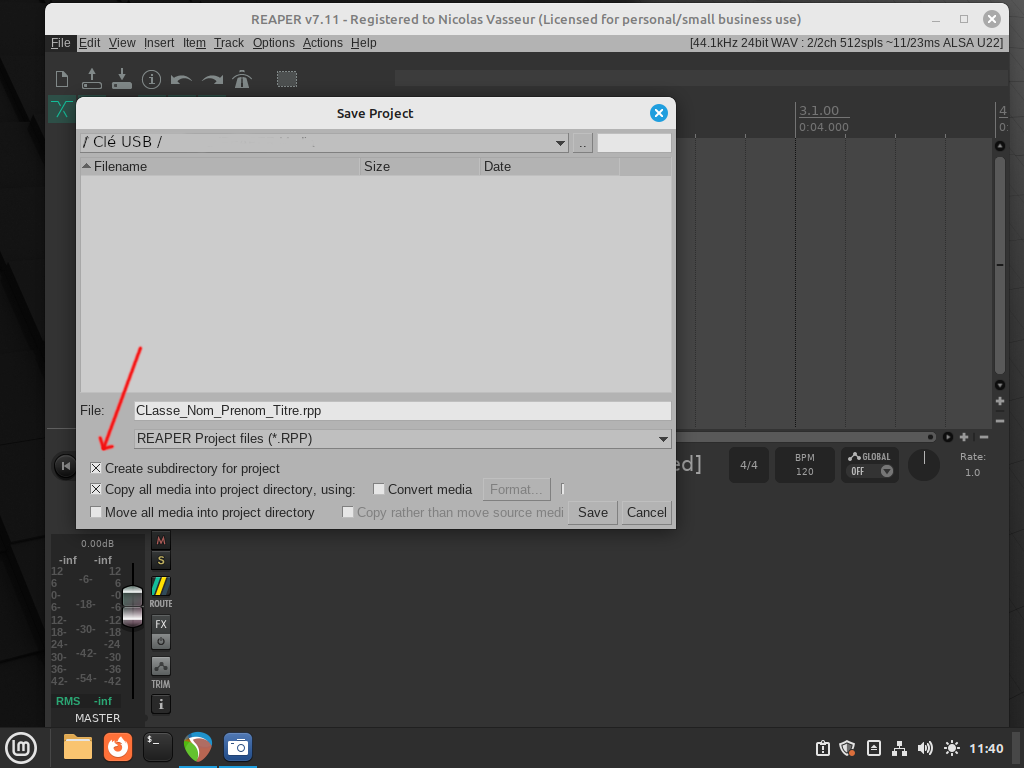Open global automation override dropdown arrow
The height and width of the screenshot is (768, 1024).
coord(886,472)
